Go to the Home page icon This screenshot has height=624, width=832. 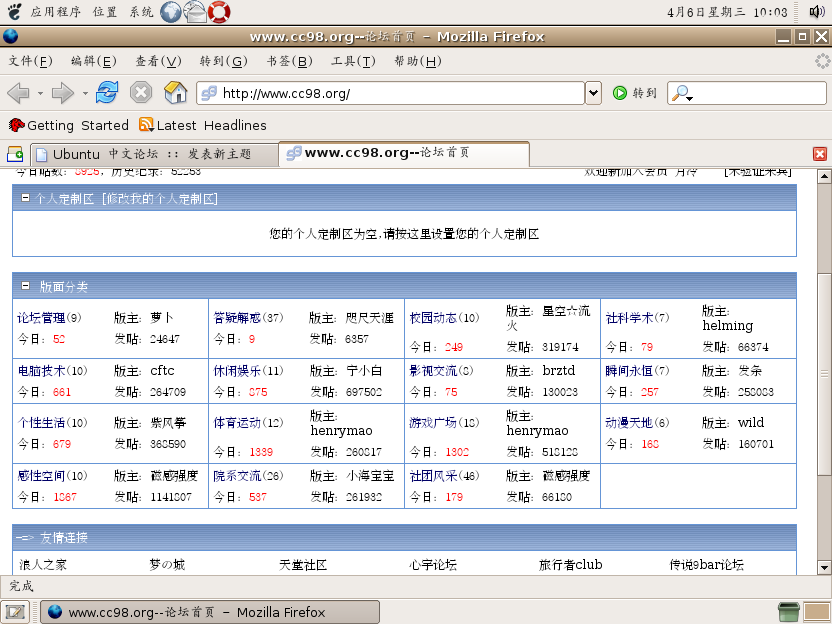tap(176, 92)
